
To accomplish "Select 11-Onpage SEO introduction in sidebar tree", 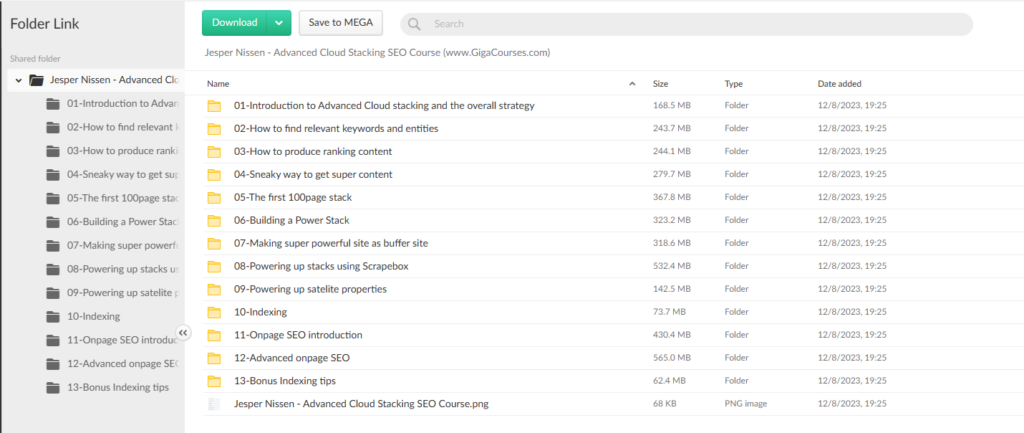I will click(122, 340).
